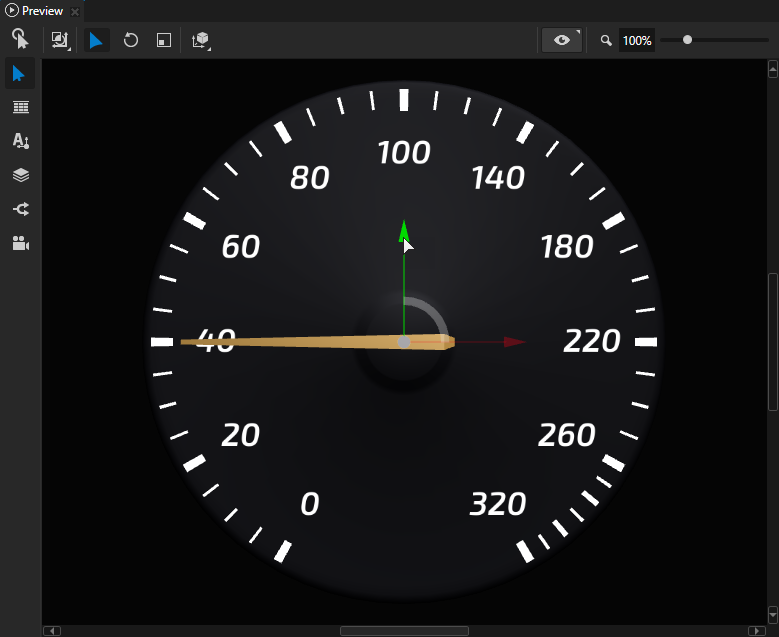Select the text tool in sidebar
Viewport: 779px width, 637px height.
click(20, 141)
